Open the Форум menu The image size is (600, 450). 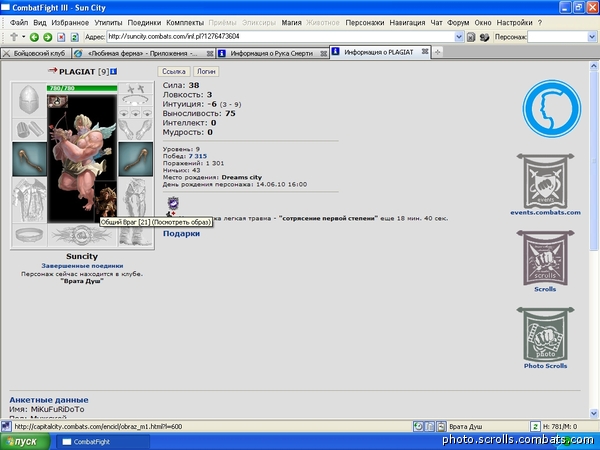click(458, 23)
